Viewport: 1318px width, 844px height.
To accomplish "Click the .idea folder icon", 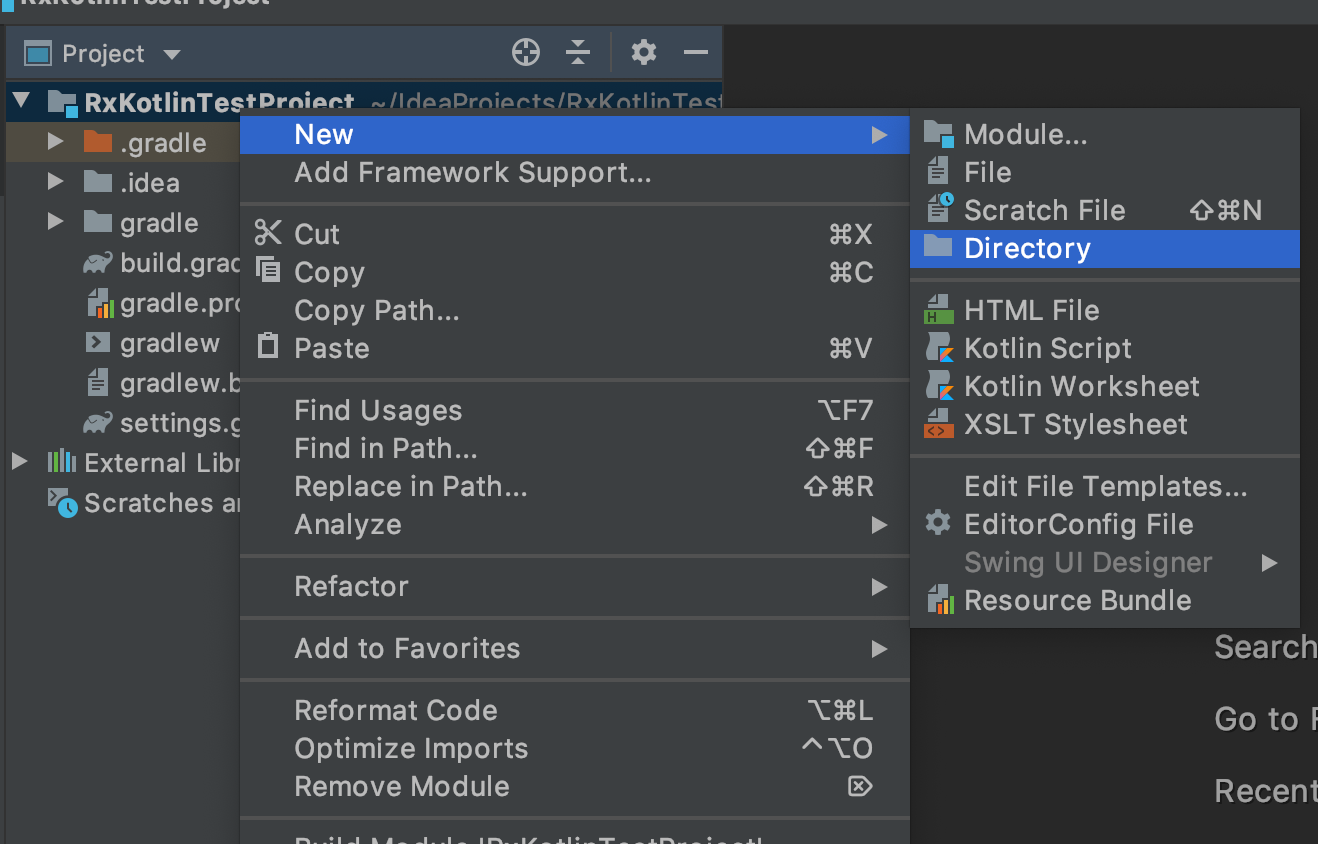I will coord(97,182).
